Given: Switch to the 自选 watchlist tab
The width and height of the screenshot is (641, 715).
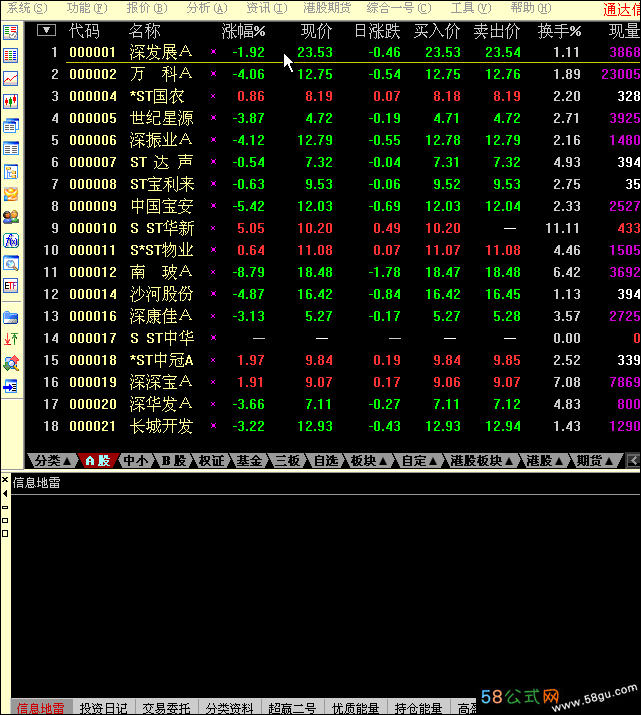Looking at the screenshot, I should pyautogui.click(x=326, y=461).
